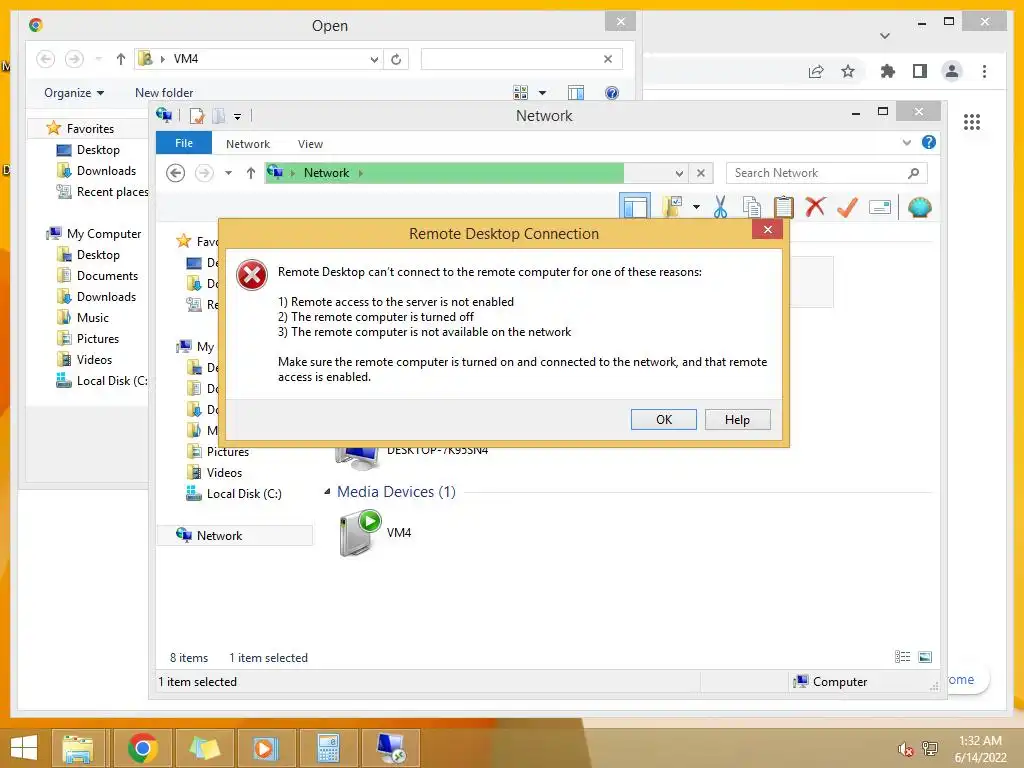The width and height of the screenshot is (1024, 768).
Task: Expand the ribbon using the chevron near help
Action: [x=906, y=142]
